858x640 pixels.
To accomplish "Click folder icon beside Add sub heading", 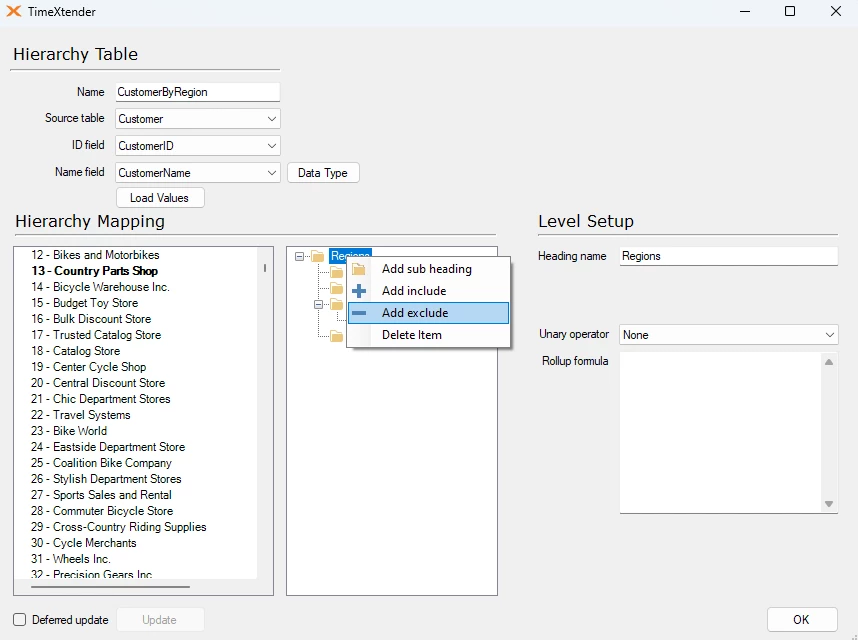I will [359, 269].
